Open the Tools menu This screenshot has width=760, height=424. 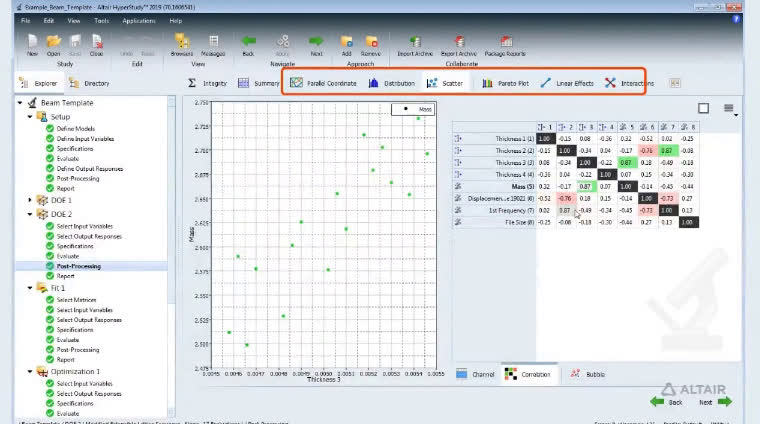click(101, 21)
